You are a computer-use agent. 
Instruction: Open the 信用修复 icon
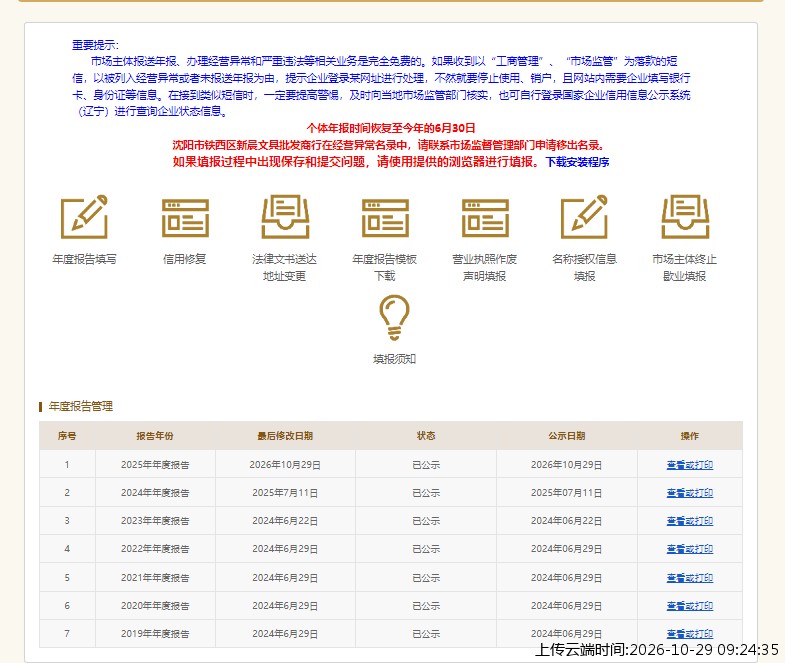(185, 218)
